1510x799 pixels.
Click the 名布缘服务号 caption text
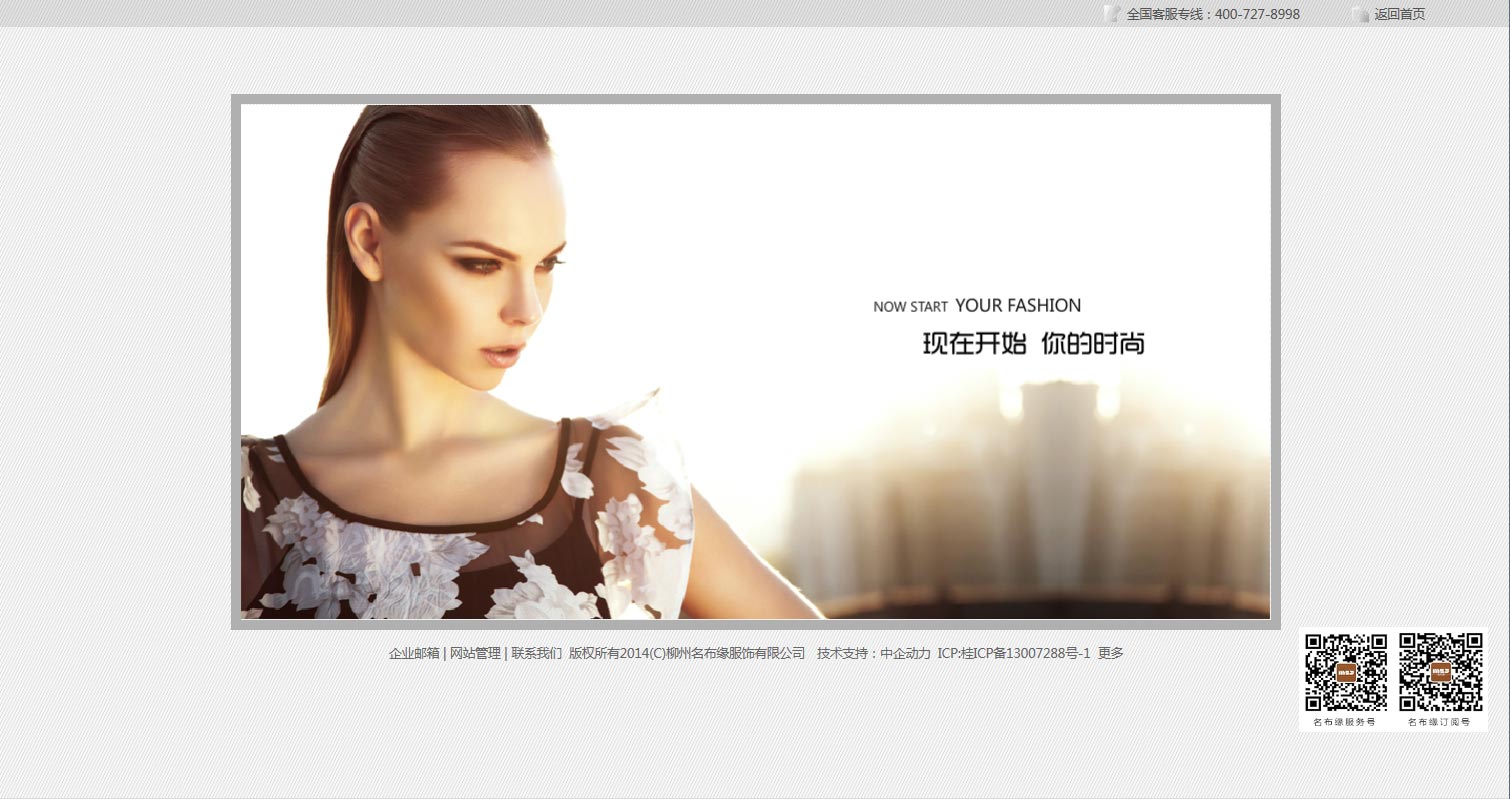(1345, 722)
